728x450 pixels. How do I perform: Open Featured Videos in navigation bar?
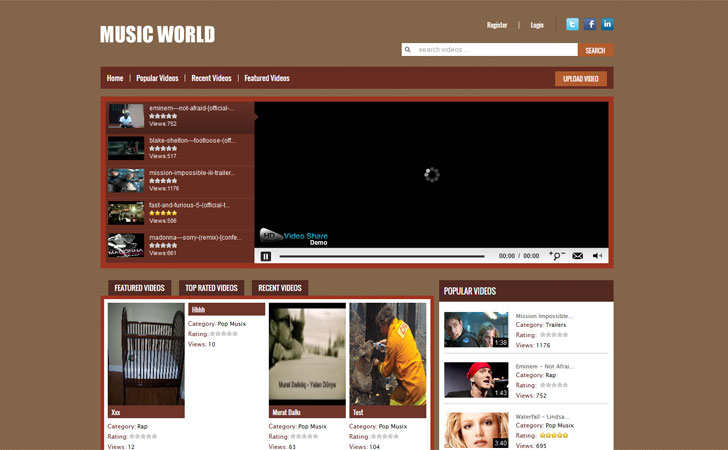click(267, 78)
